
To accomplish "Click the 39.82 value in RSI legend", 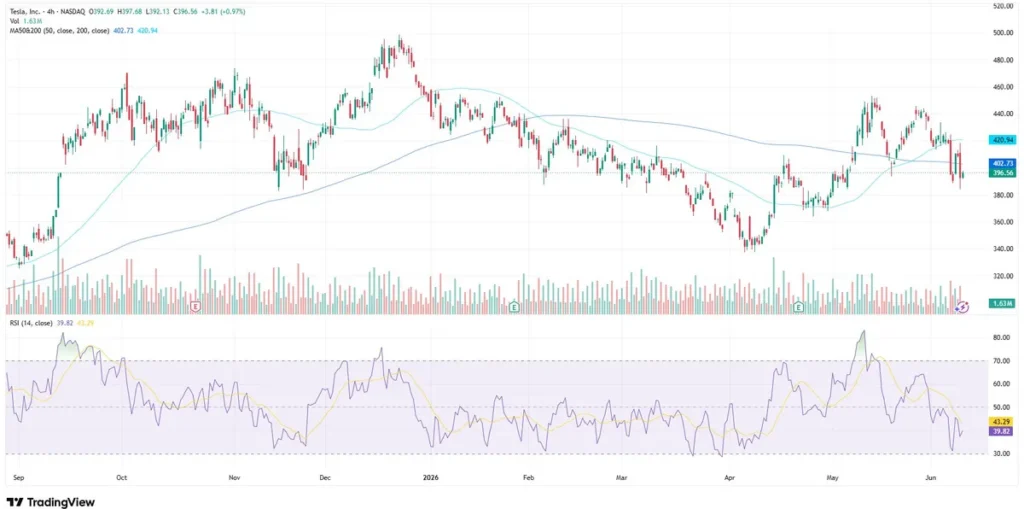I will (65, 323).
